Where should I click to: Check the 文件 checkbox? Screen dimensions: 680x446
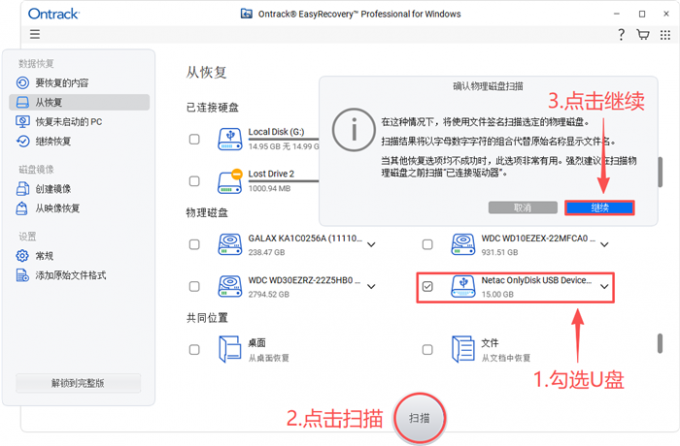point(428,350)
